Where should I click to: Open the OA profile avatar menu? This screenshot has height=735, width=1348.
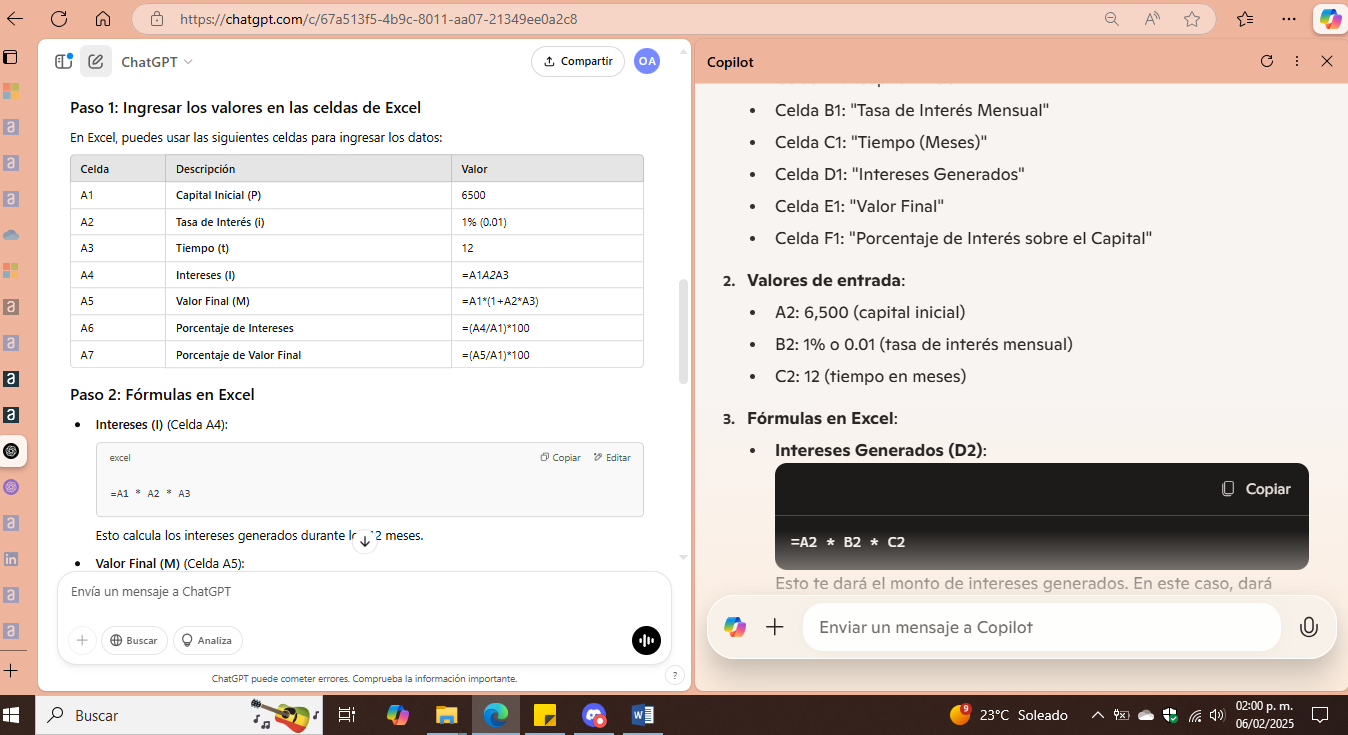(x=647, y=61)
